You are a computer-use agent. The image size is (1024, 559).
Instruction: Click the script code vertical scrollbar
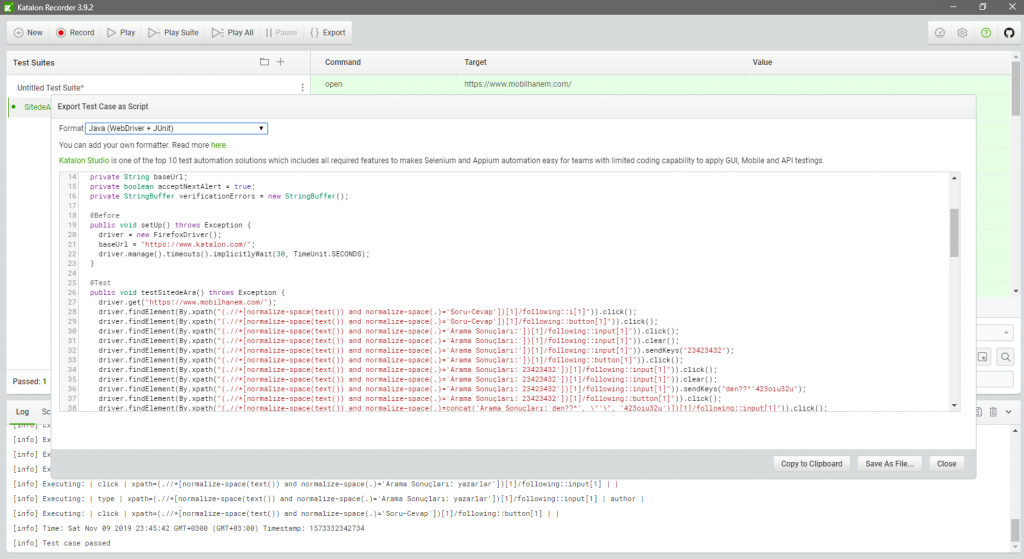(954, 292)
